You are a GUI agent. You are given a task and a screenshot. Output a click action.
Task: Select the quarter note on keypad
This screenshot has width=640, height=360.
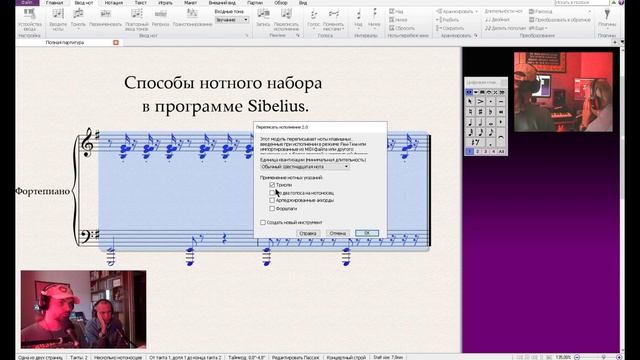(470, 122)
